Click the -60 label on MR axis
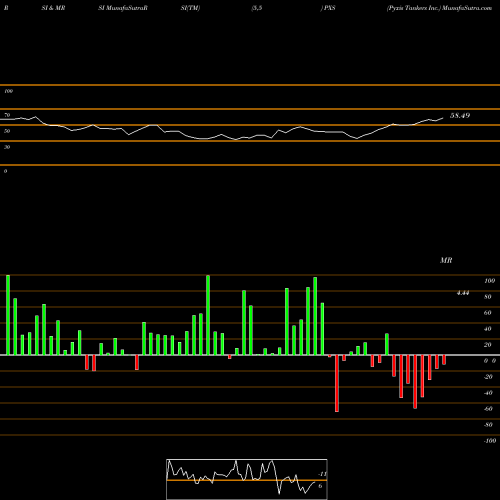 [488, 409]
